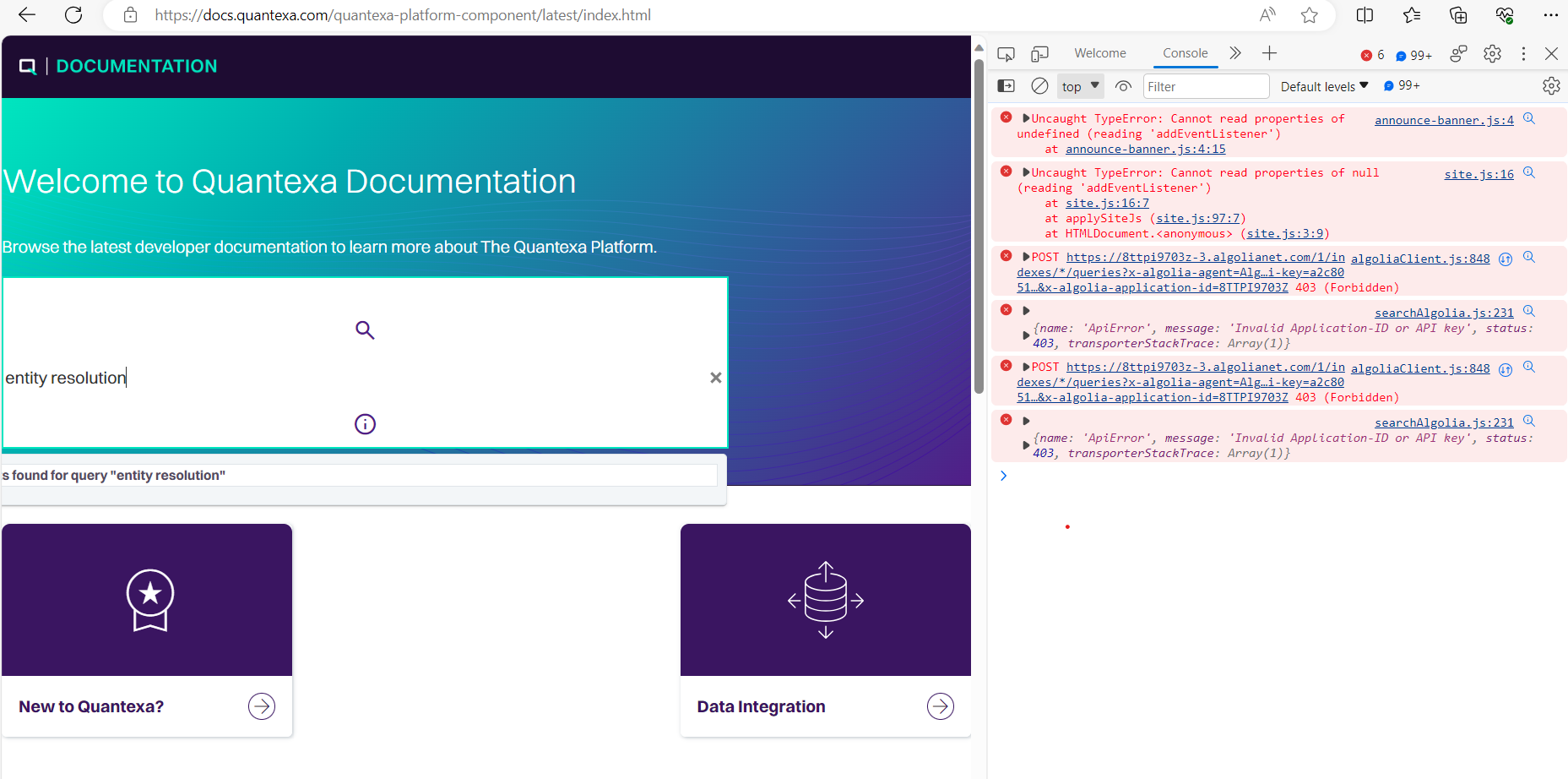Expand the first searchAlgolia.js:231 error entry

(x=1026, y=311)
